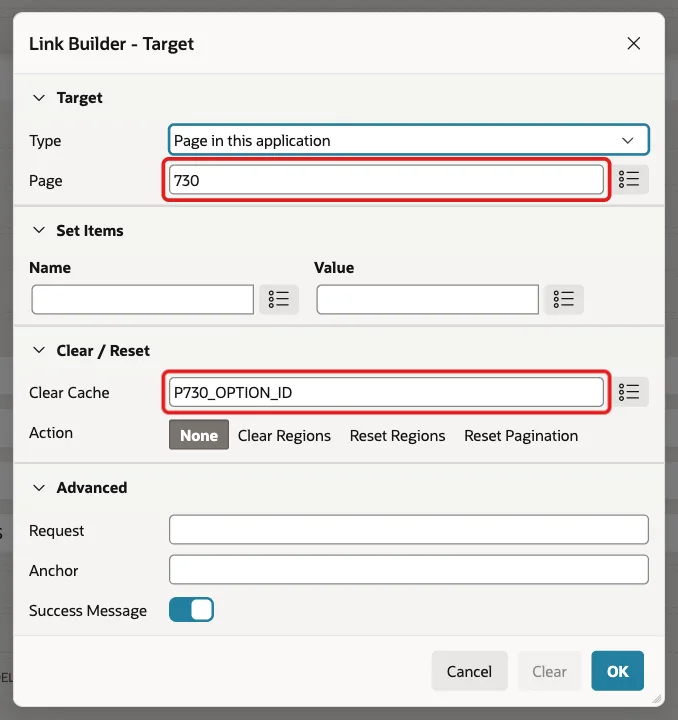Focus the Anchor input field
This screenshot has width=678, height=720.
pos(409,569)
